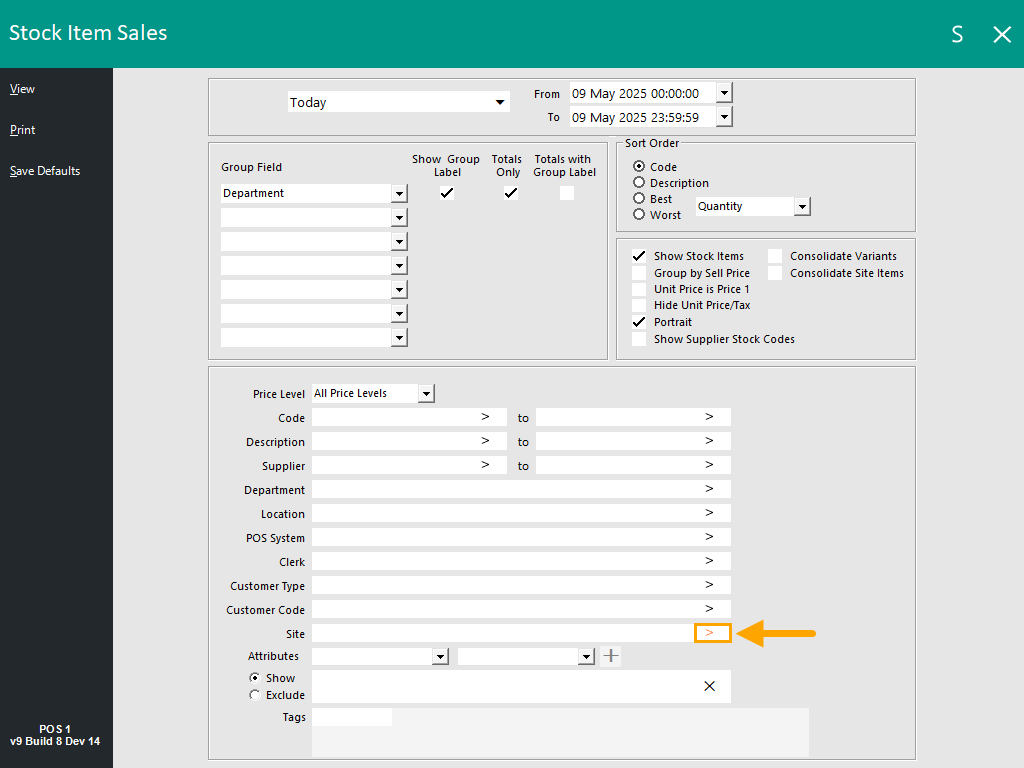The width and height of the screenshot is (1024, 768).
Task: Enable Totals with Group Label checkbox
Action: pyautogui.click(x=567, y=193)
